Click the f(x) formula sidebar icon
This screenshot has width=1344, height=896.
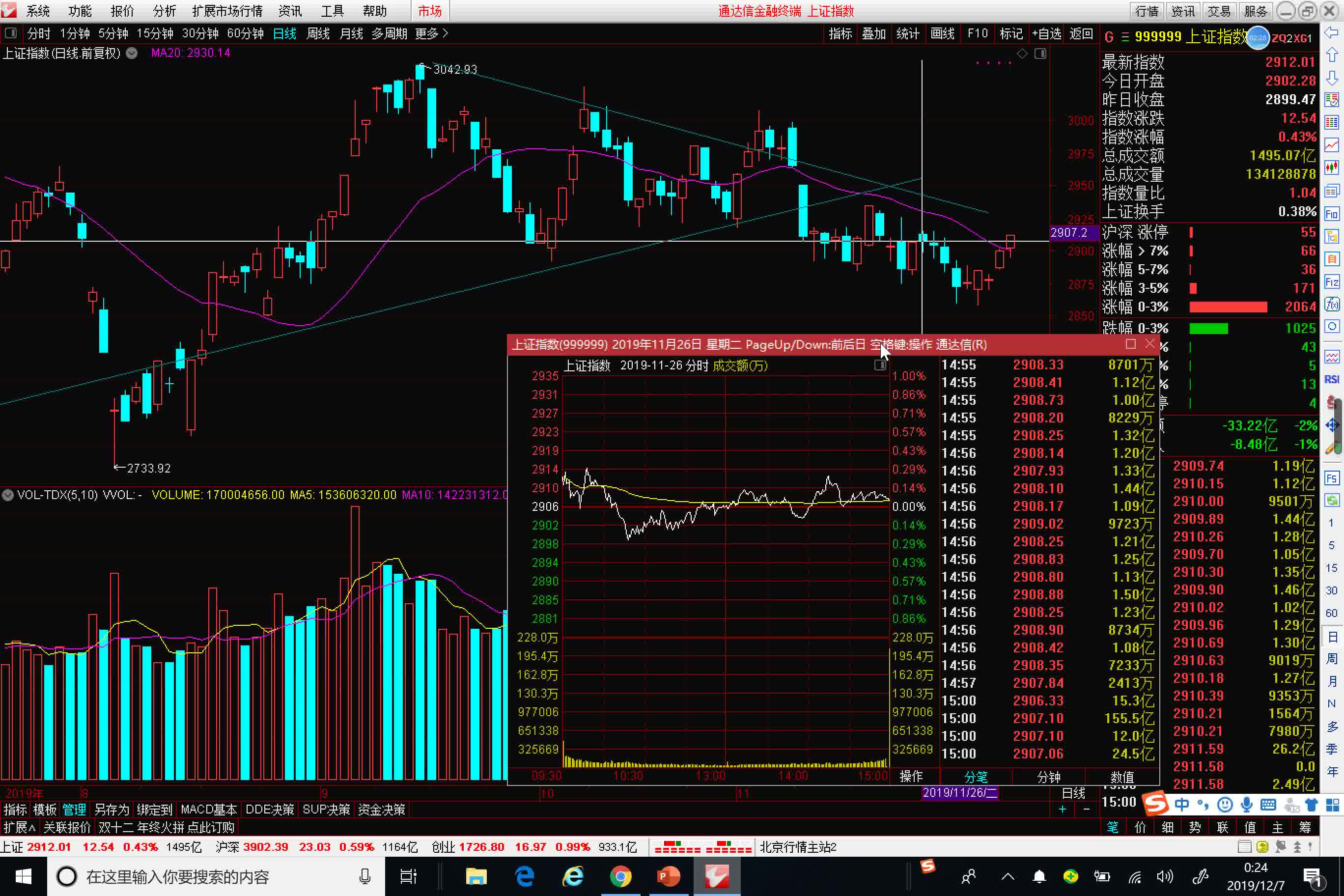[x=1332, y=304]
